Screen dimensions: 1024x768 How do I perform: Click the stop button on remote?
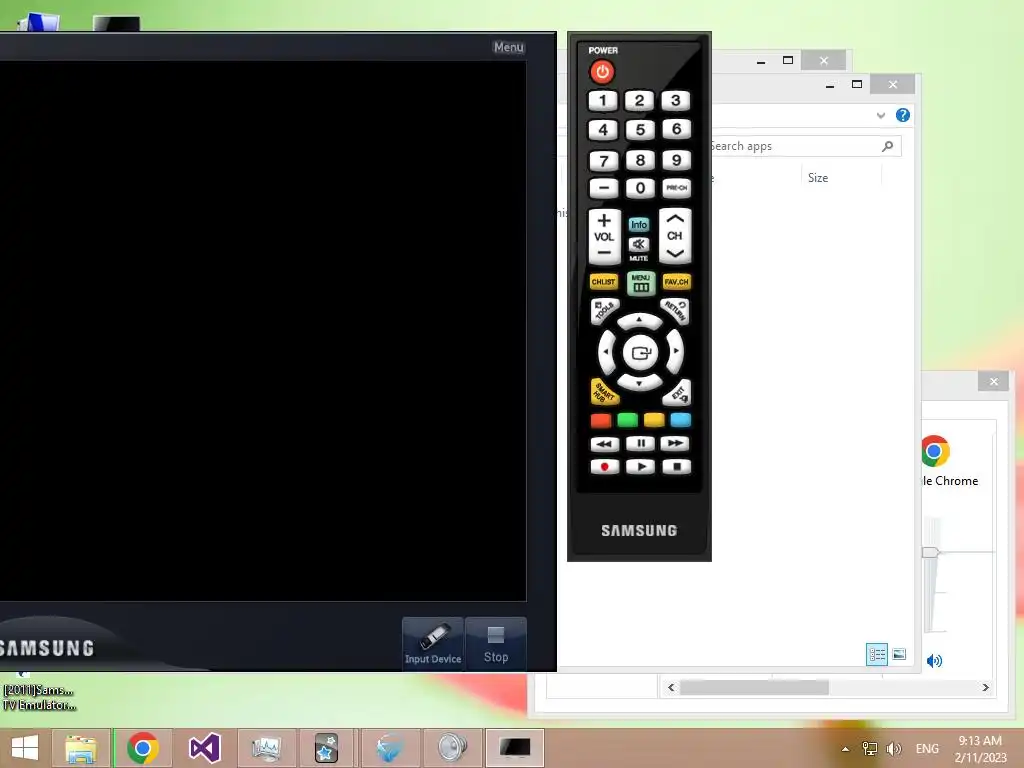(677, 466)
